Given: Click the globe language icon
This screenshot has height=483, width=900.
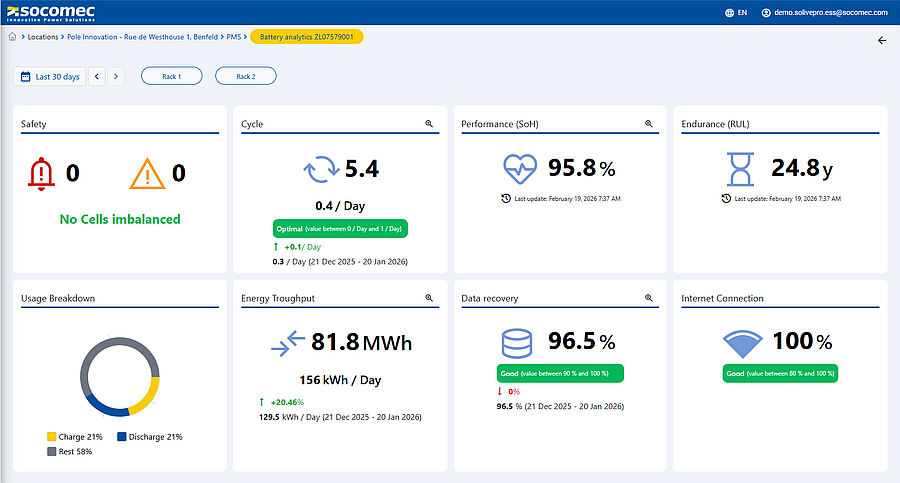Looking at the screenshot, I should click(x=729, y=13).
